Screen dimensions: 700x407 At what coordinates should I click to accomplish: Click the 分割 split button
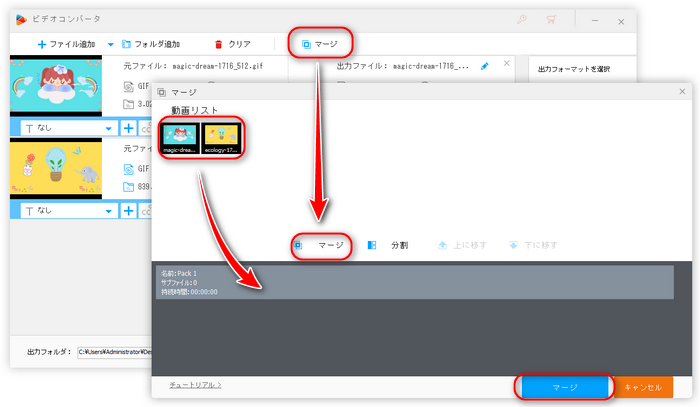[x=388, y=245]
